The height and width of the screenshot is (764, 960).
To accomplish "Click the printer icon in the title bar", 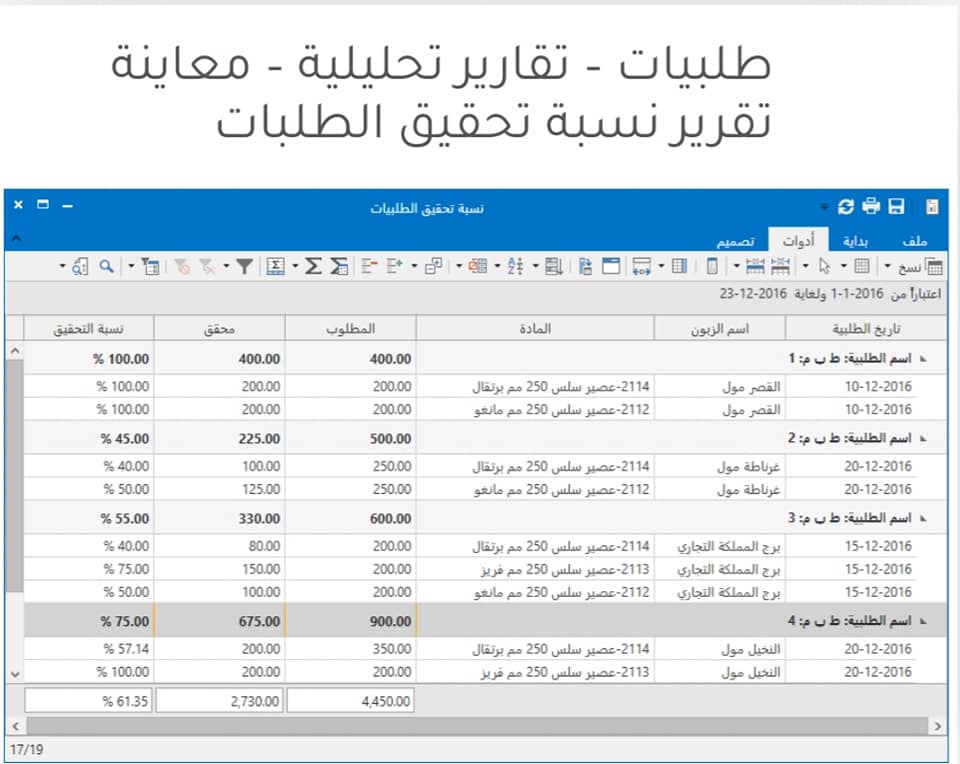I will pyautogui.click(x=871, y=206).
